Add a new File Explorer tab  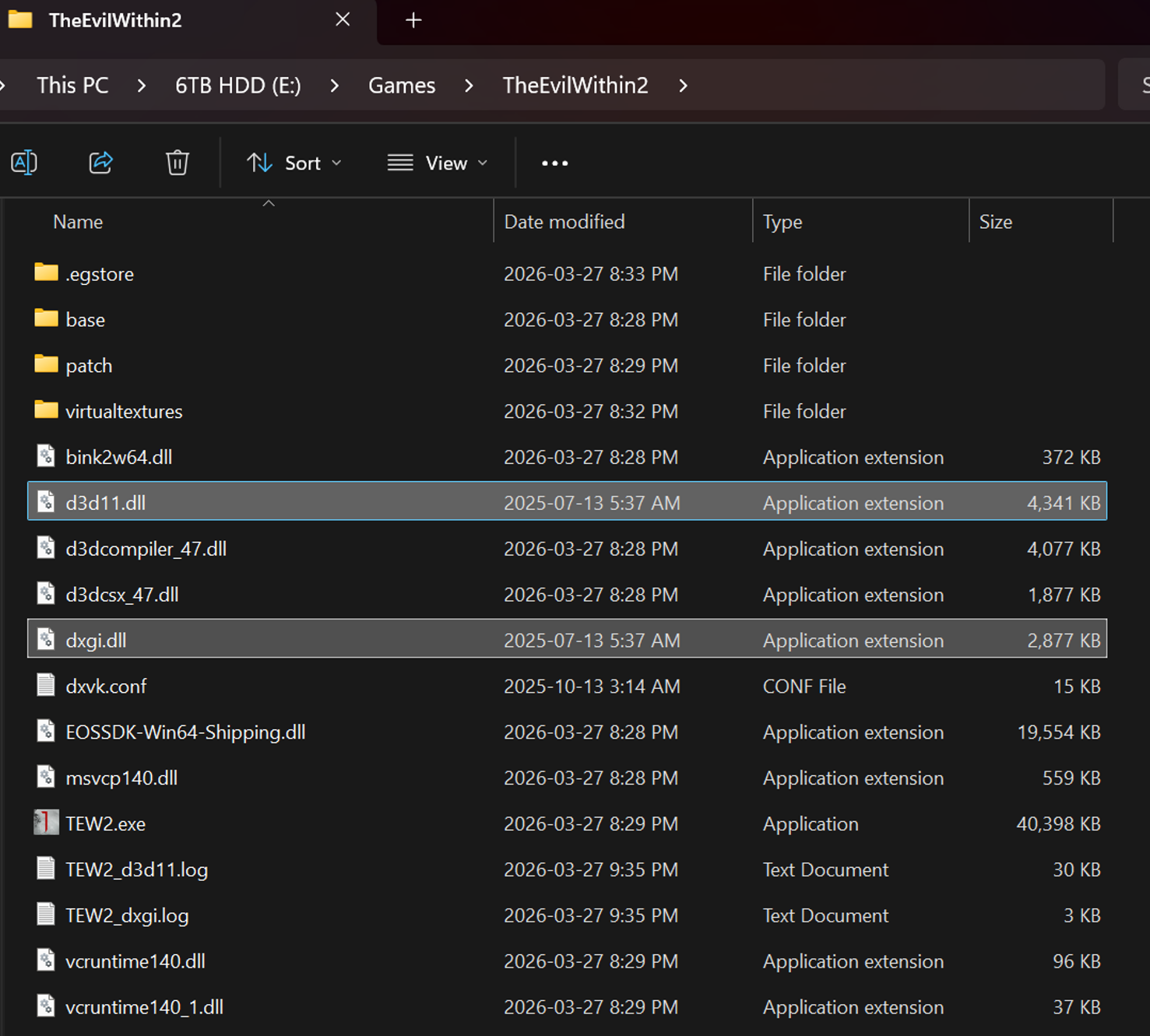413,20
